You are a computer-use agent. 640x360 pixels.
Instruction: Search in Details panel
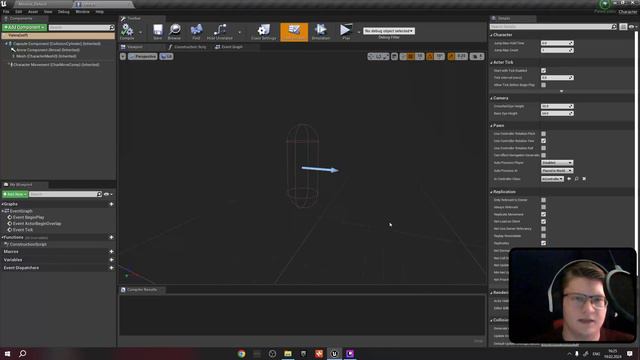tap(553, 27)
